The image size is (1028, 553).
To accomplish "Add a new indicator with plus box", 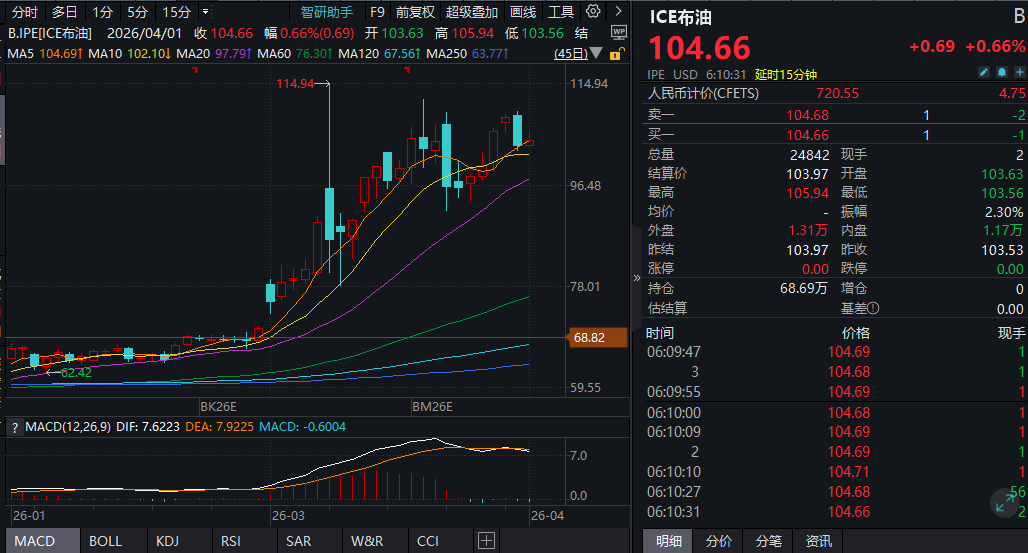I will (x=487, y=541).
